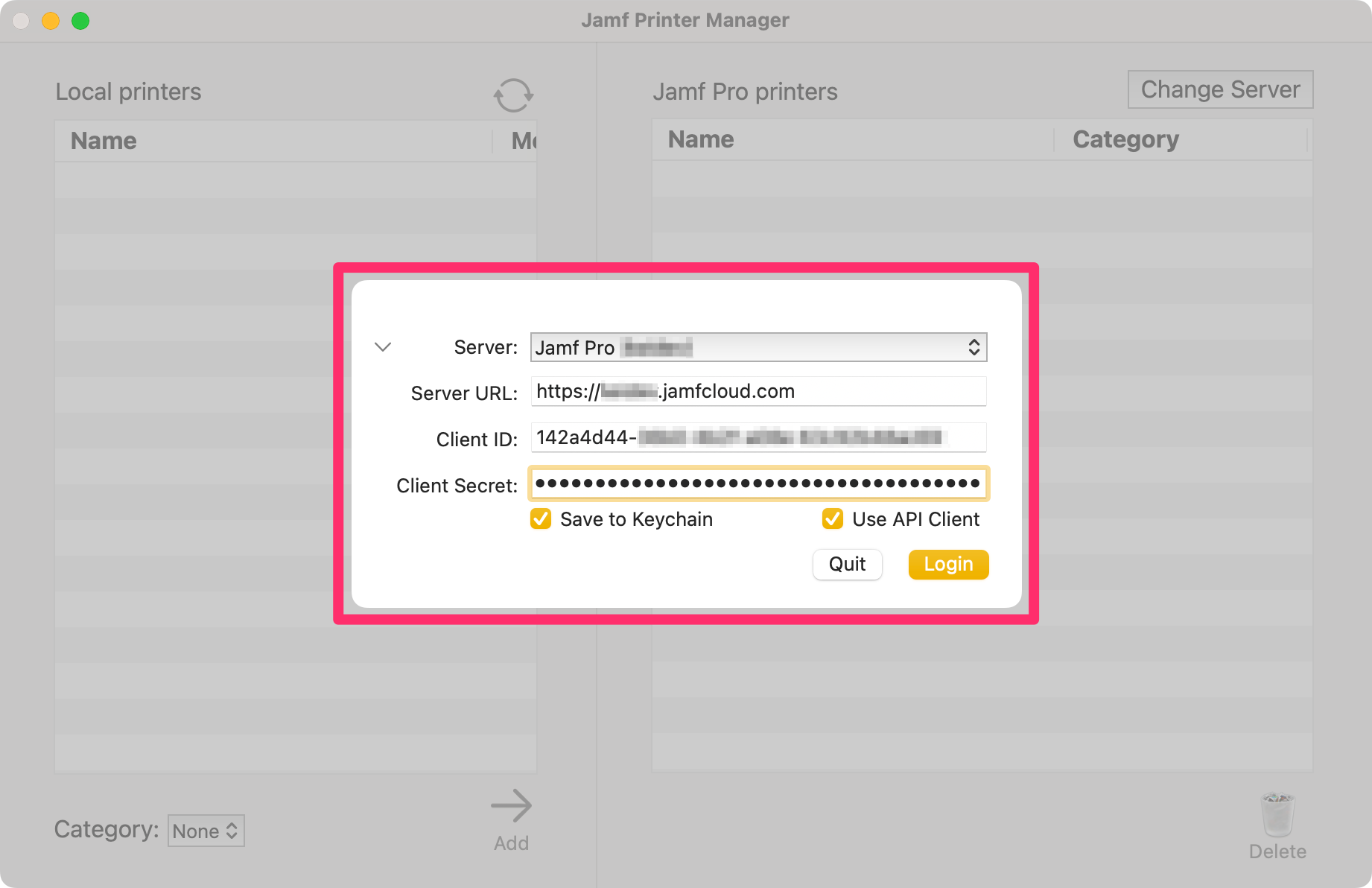Open the Category None dropdown
1372x888 pixels.
[206, 831]
